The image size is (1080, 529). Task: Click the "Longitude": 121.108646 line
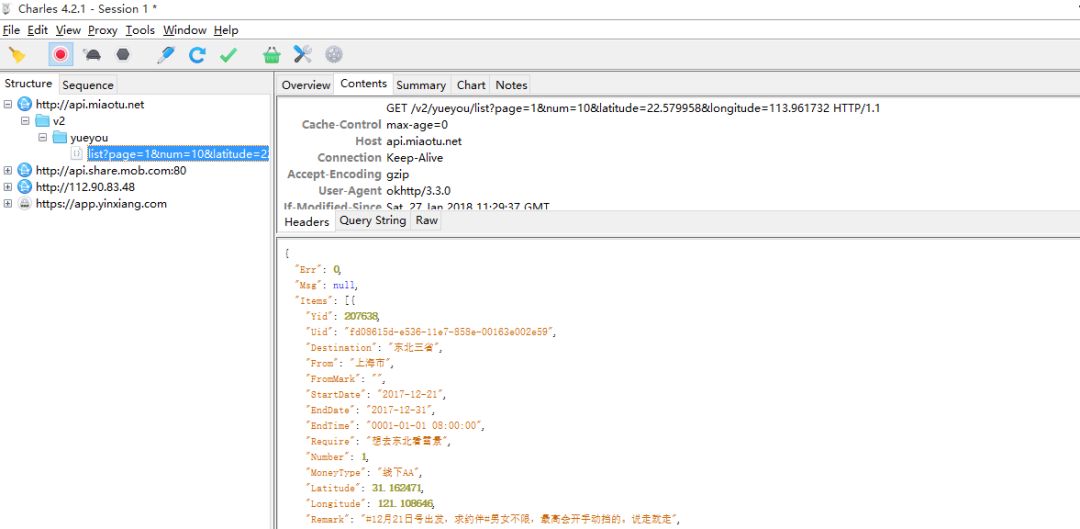(371, 504)
